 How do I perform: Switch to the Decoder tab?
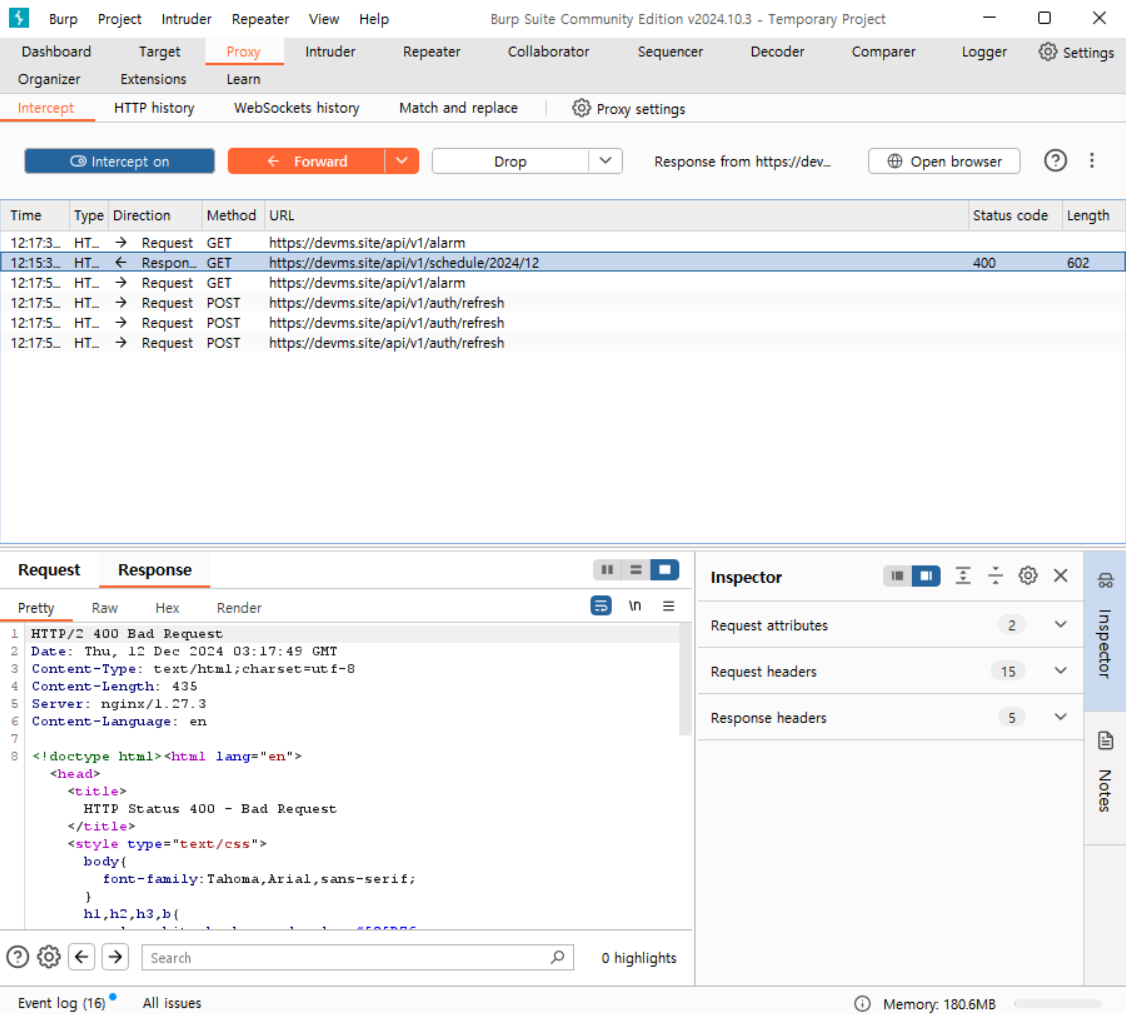click(777, 52)
